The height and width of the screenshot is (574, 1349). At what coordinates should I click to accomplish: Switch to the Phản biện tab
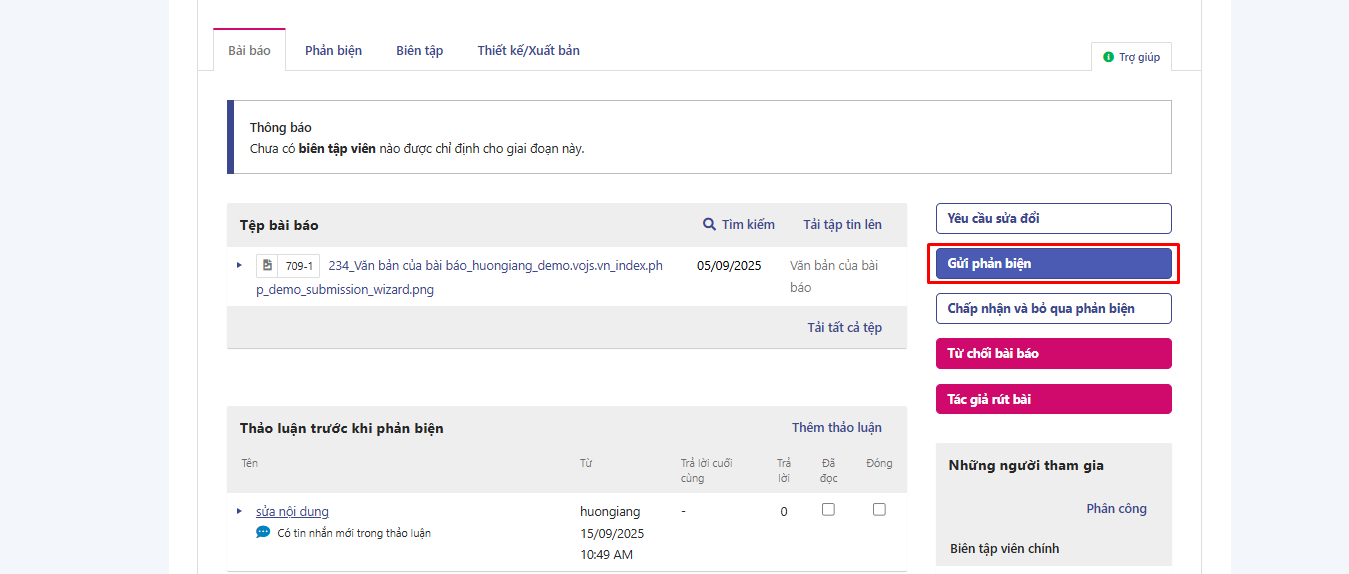pyautogui.click(x=333, y=50)
